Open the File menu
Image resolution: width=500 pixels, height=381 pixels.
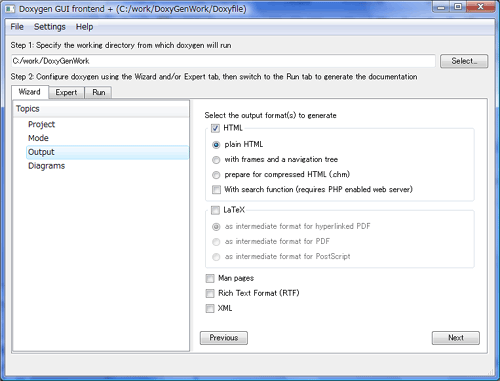(x=17, y=27)
